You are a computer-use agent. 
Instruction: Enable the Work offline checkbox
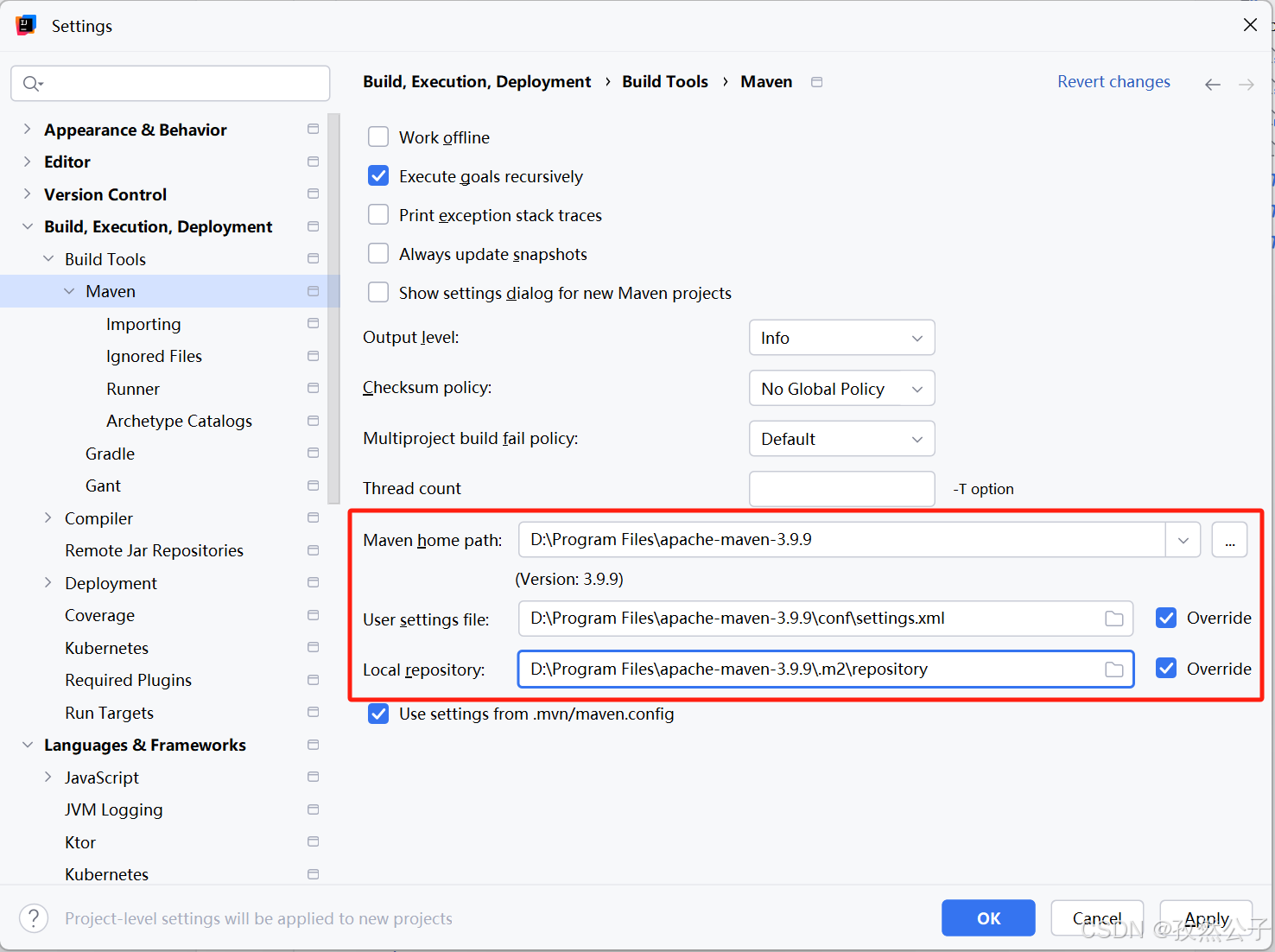click(x=378, y=137)
